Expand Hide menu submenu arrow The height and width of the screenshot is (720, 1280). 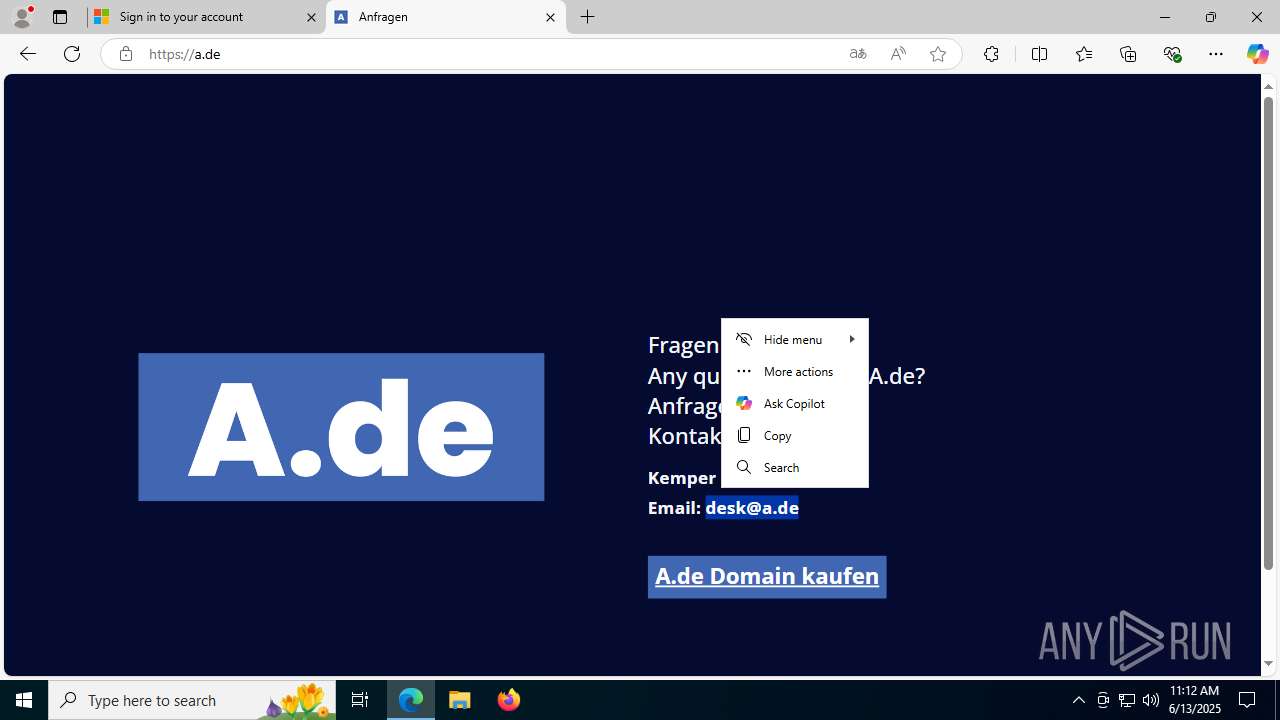[x=852, y=339]
